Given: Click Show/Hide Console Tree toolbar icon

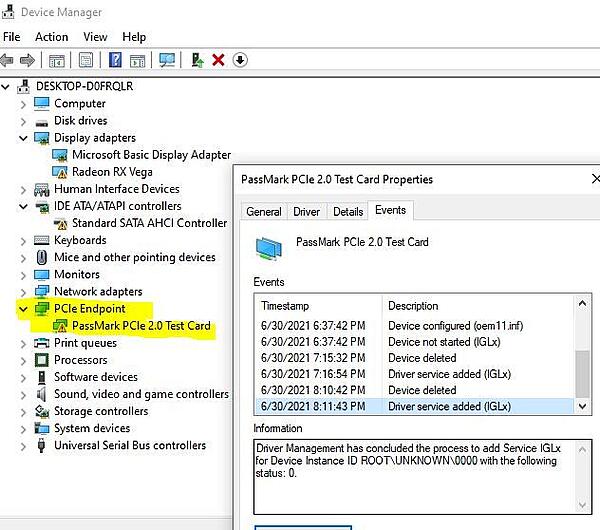Looking at the screenshot, I should (x=57, y=60).
